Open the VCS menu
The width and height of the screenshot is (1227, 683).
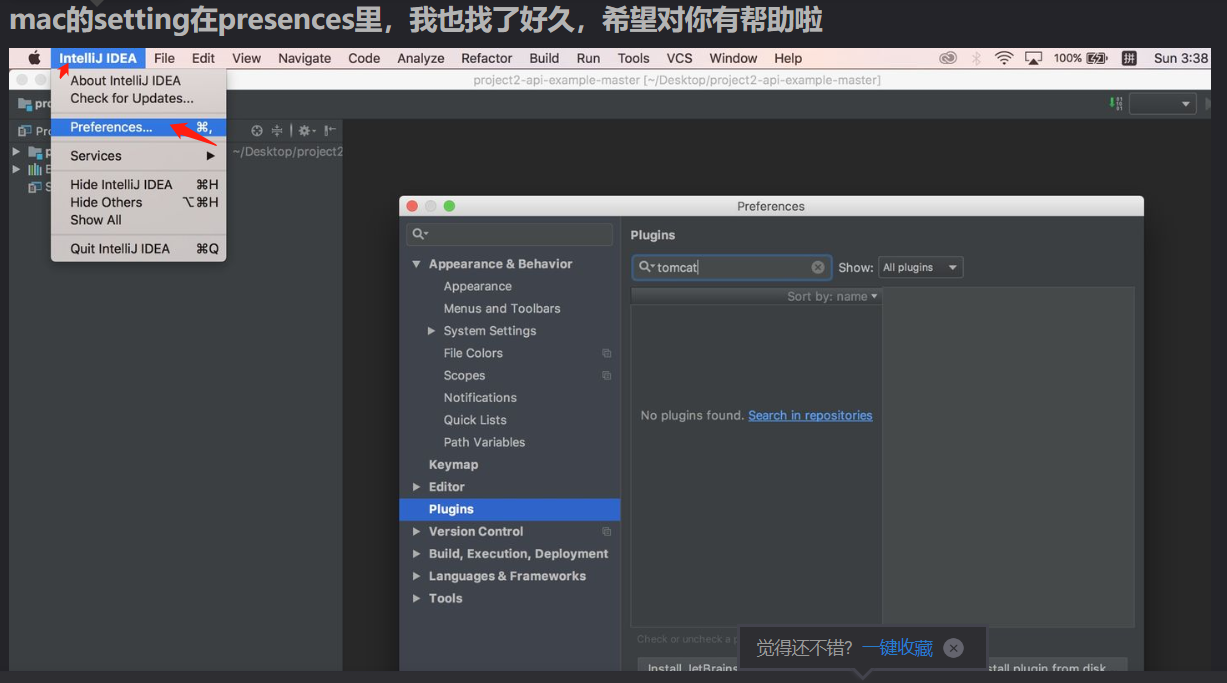[x=680, y=58]
